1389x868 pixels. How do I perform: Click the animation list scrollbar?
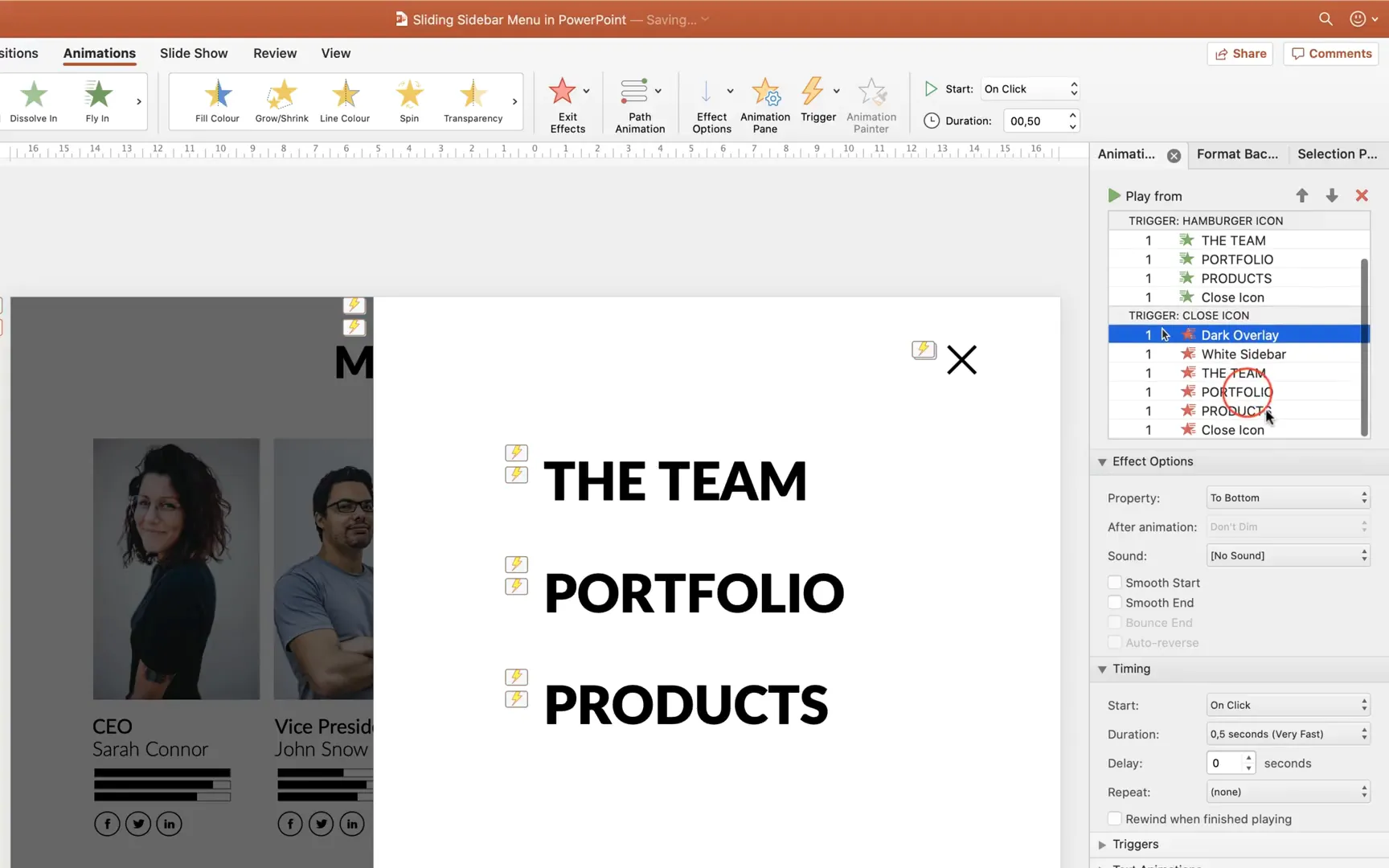tap(1364, 347)
